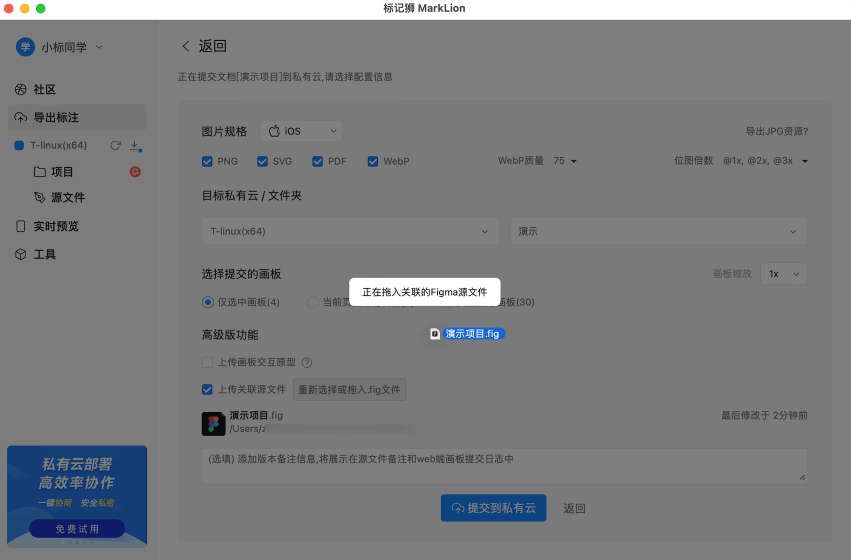Click the 私有云部署 promo banner image
Screen dimensions: 851x560
point(77,496)
